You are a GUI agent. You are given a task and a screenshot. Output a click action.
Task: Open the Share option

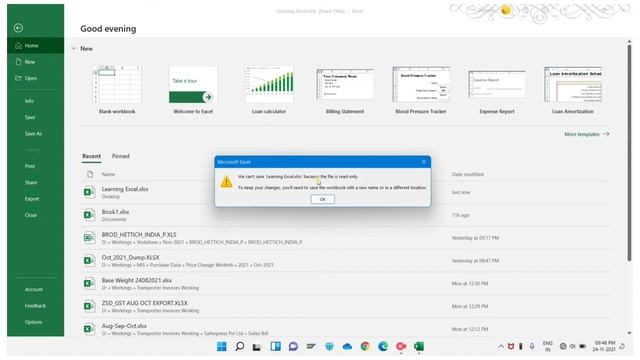(31, 182)
